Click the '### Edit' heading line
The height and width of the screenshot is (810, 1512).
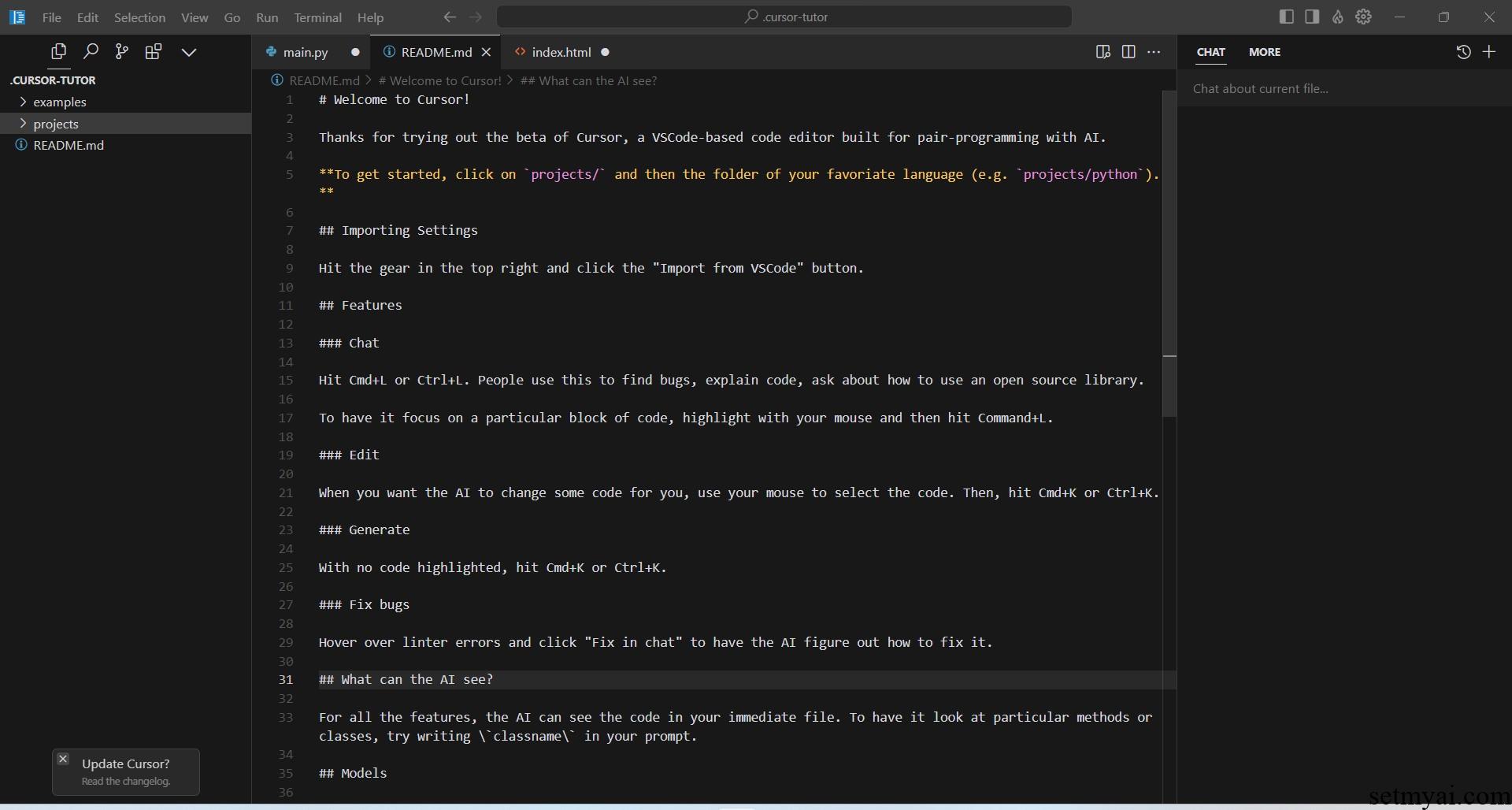(x=349, y=455)
